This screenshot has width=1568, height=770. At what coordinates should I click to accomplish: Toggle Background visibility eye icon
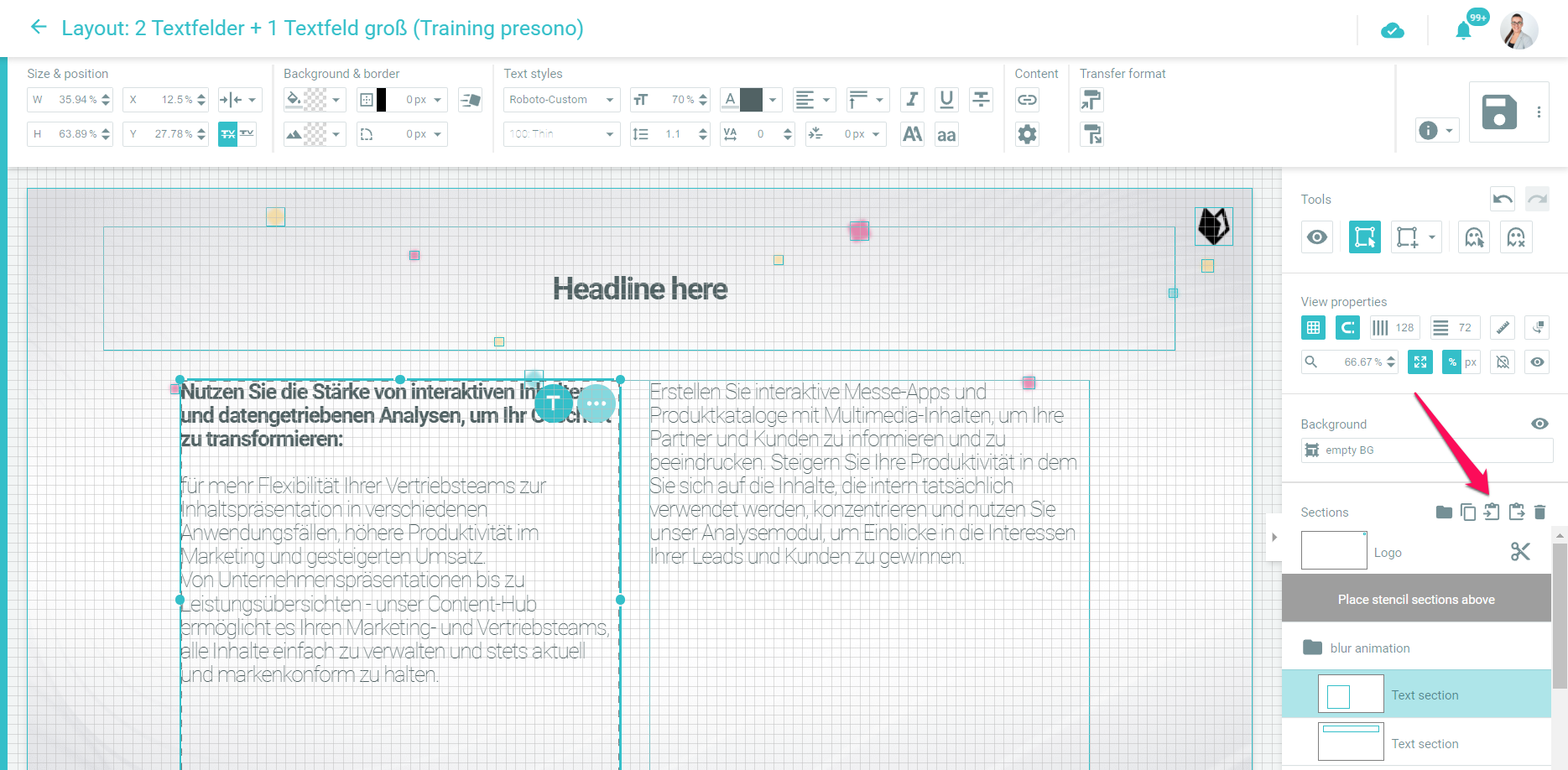click(x=1539, y=424)
